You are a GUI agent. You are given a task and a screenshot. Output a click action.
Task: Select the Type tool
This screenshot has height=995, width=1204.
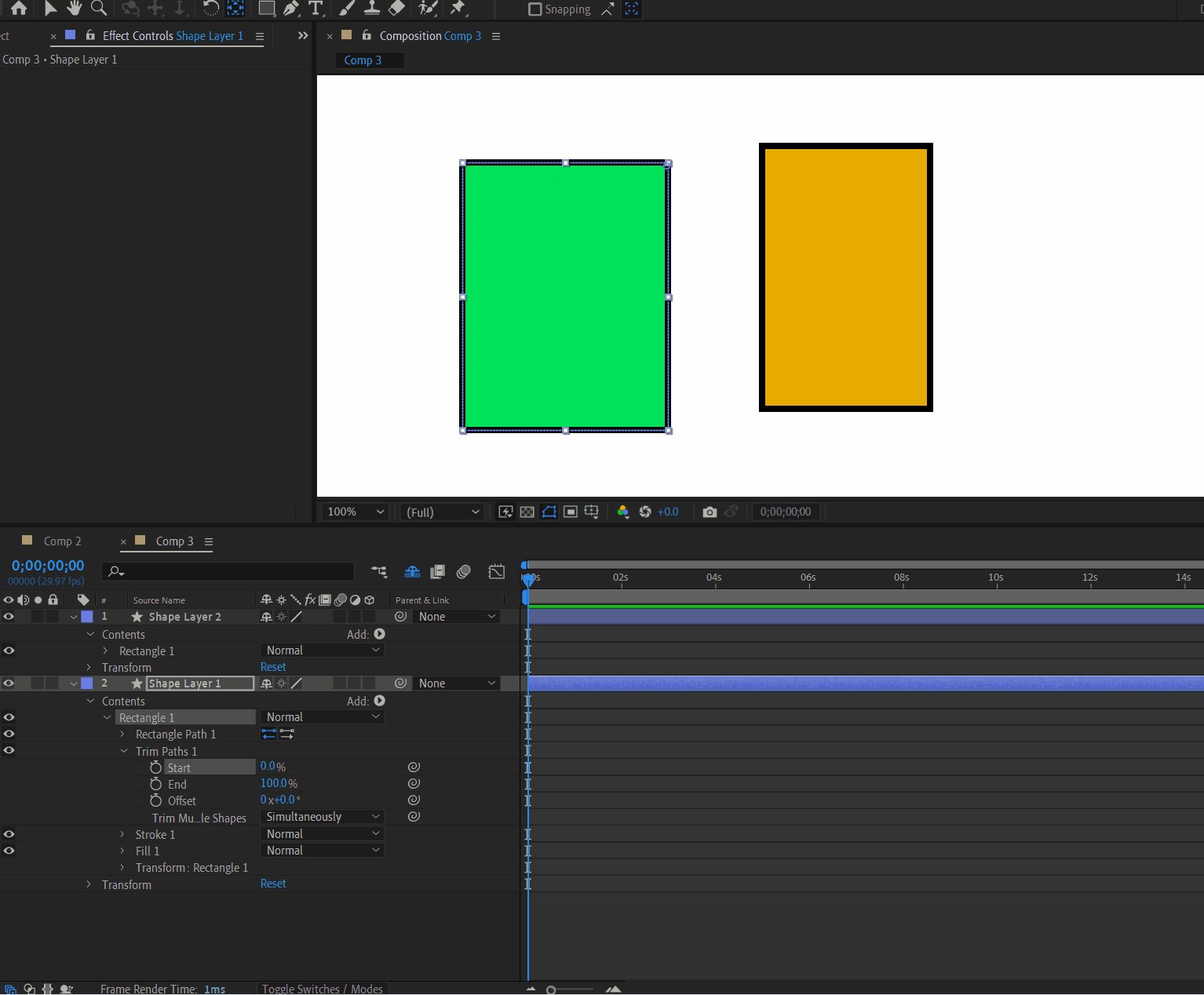(316, 9)
